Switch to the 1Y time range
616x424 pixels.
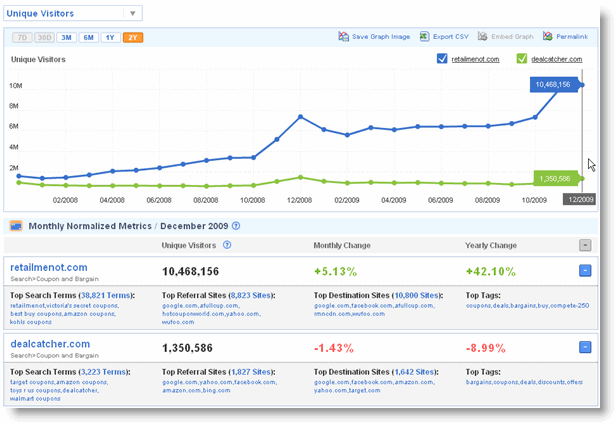click(x=110, y=38)
